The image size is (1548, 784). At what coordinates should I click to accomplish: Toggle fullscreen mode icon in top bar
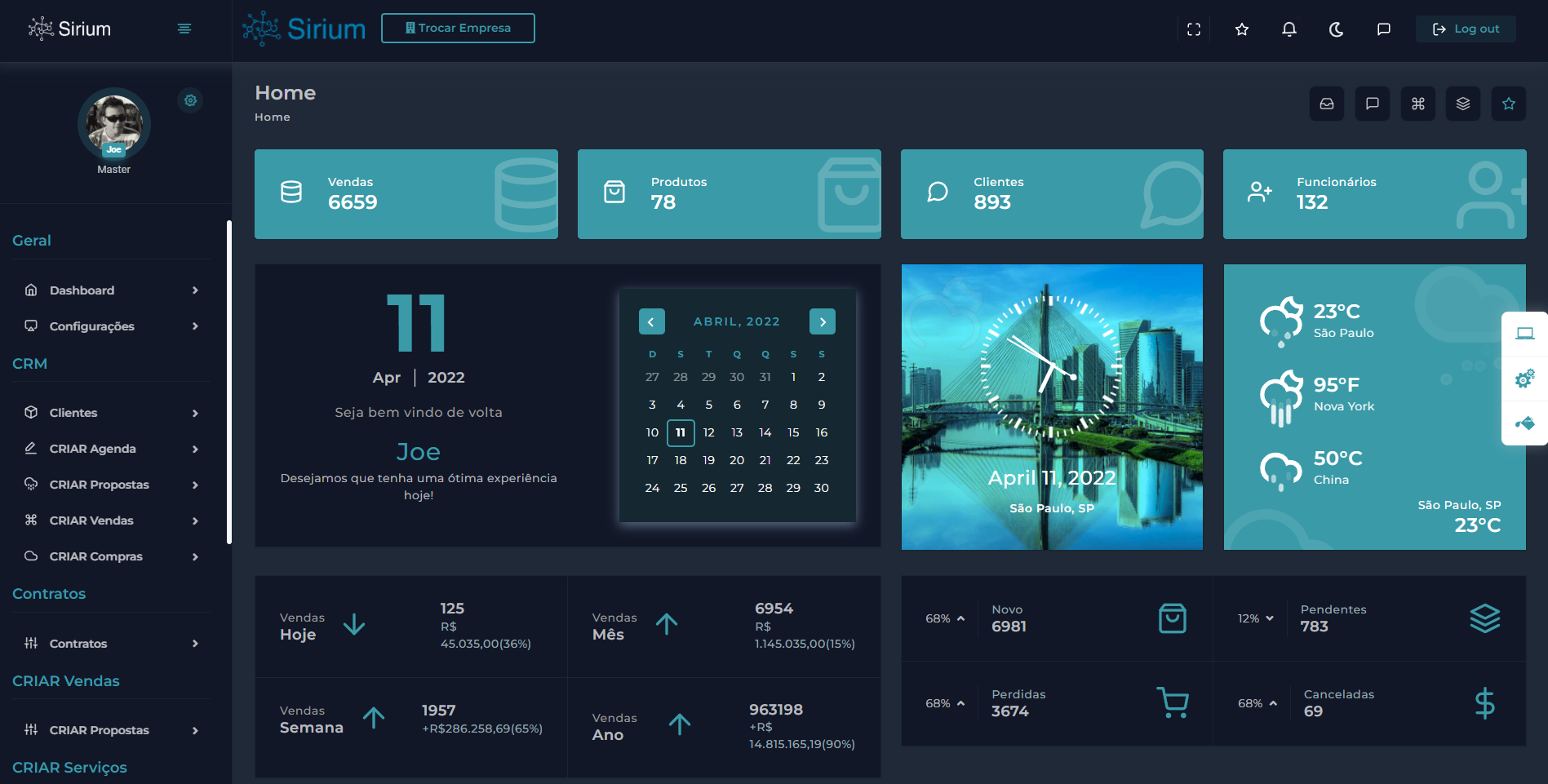coord(1194,29)
